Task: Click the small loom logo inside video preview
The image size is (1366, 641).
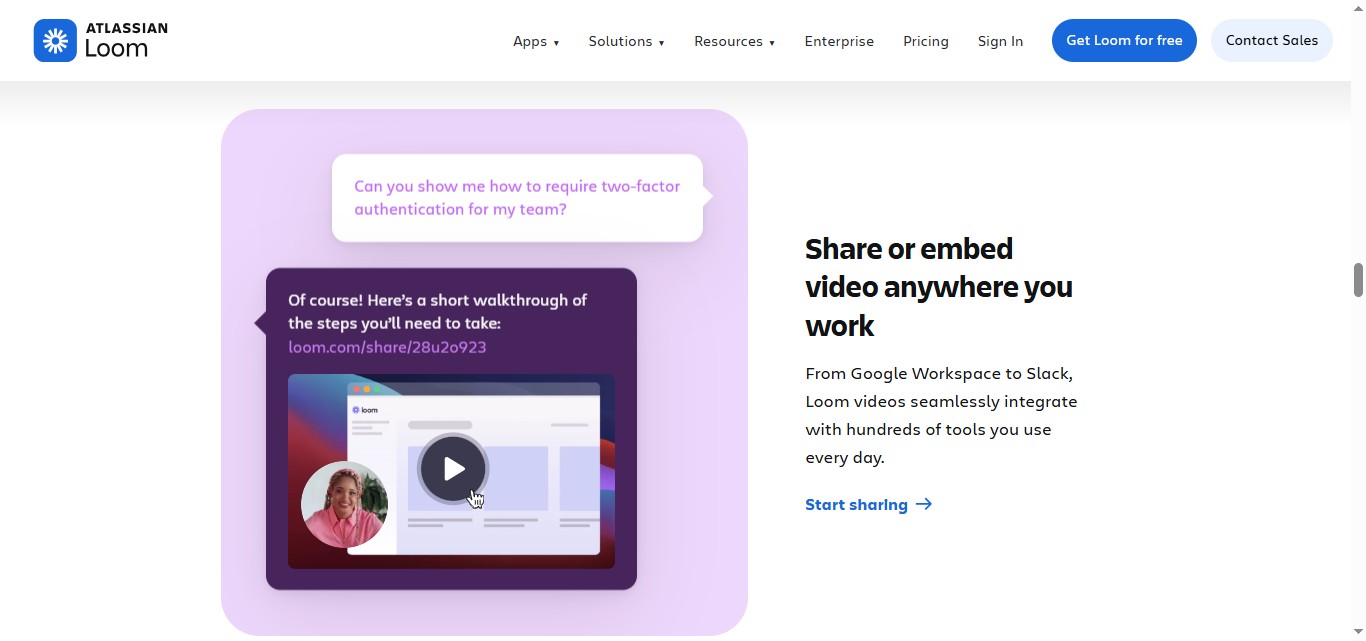Action: (x=364, y=410)
